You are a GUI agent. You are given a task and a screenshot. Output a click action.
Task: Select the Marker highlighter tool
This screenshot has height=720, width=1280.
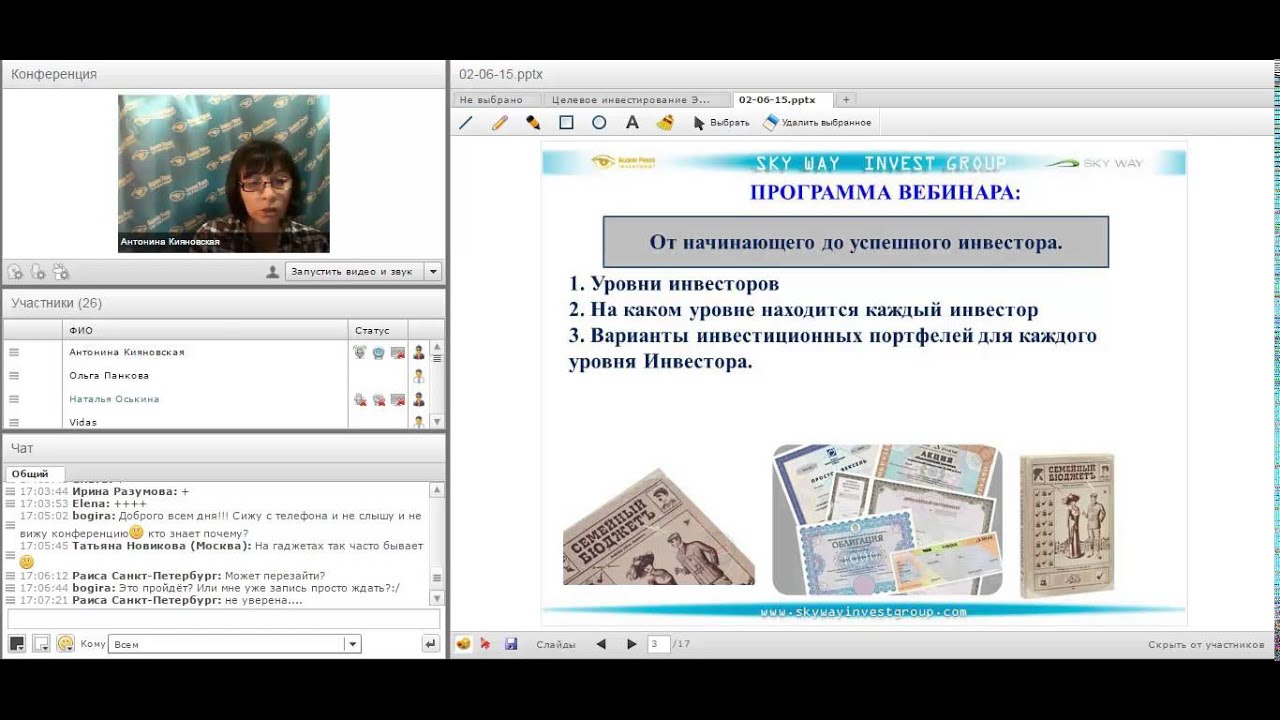tap(533, 123)
